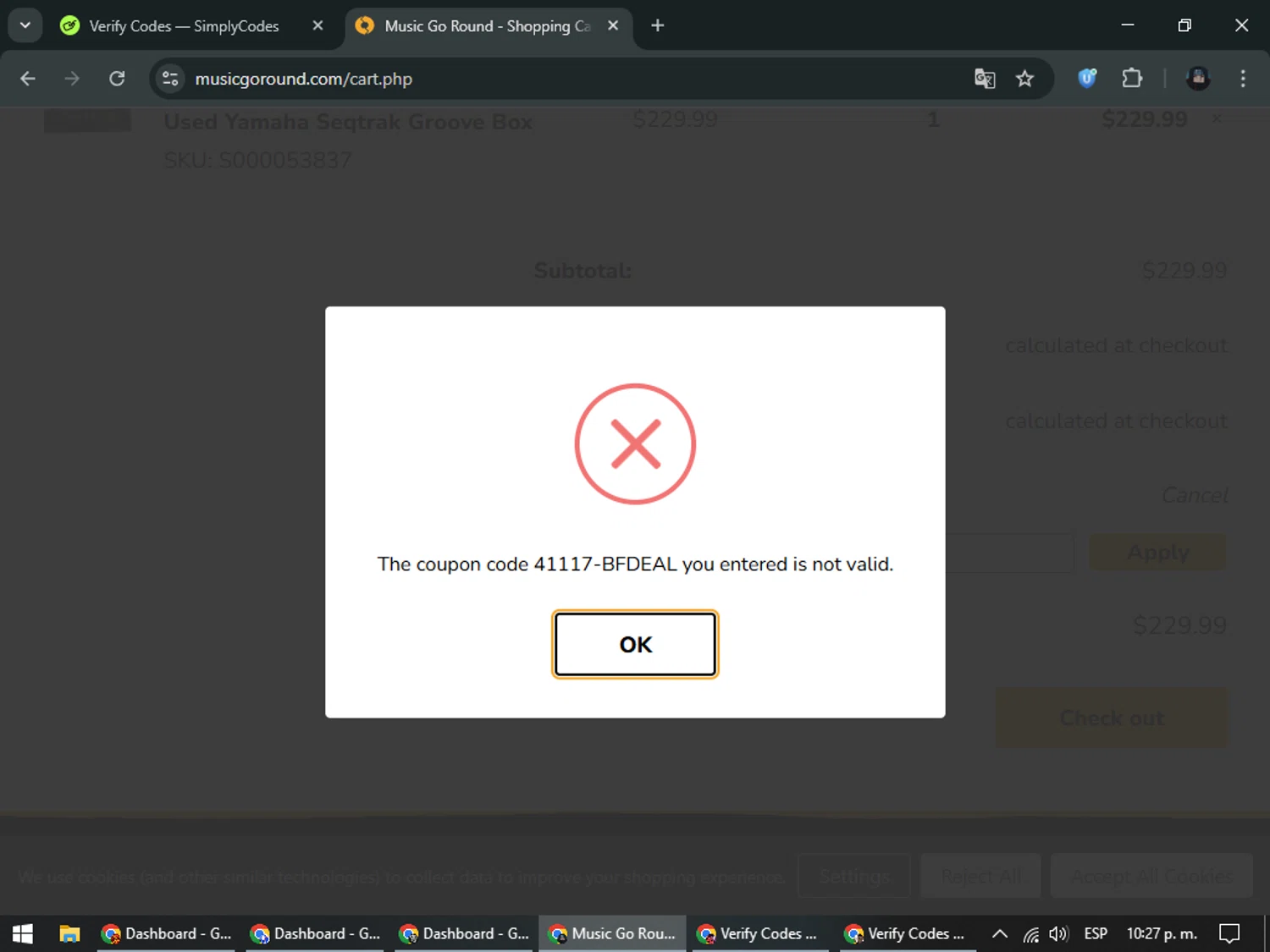Close the Music Go Round tab

[613, 25]
